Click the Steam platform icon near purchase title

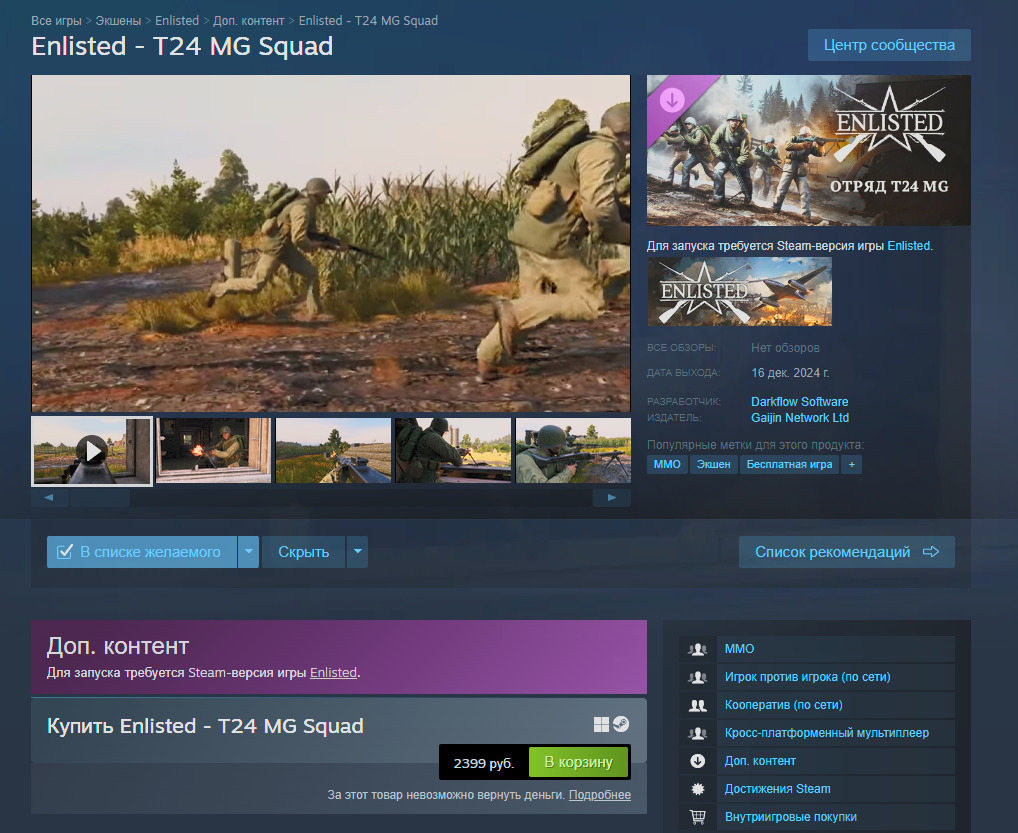point(621,724)
